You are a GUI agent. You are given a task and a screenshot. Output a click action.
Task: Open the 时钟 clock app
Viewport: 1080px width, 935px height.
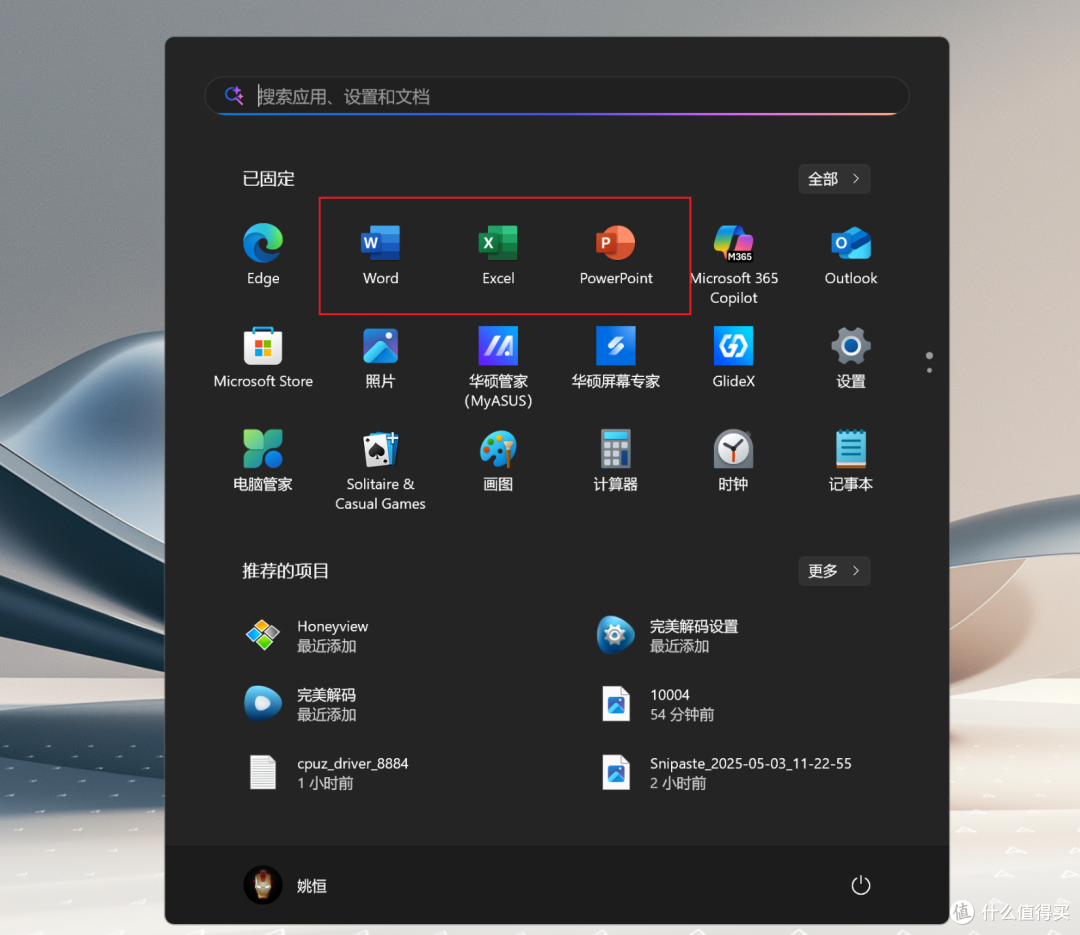(x=734, y=460)
